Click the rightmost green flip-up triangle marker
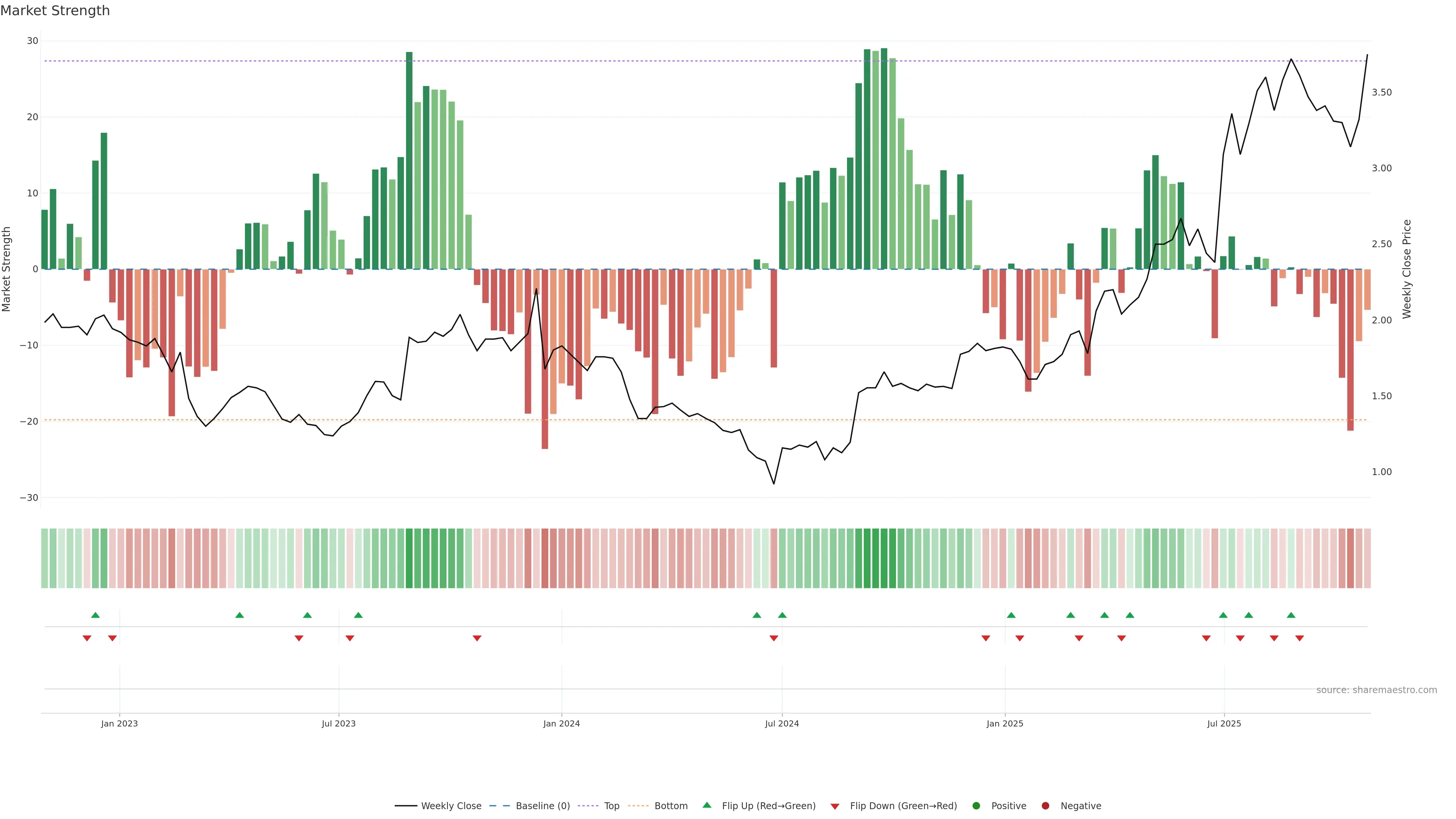The image size is (1456, 819). pos(1291,615)
